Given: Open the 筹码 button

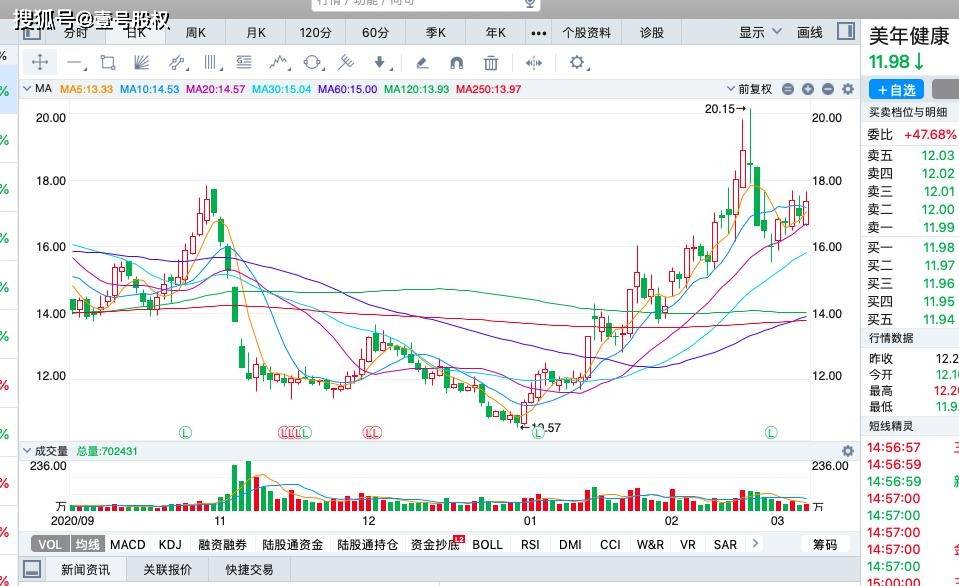Looking at the screenshot, I should 824,544.
